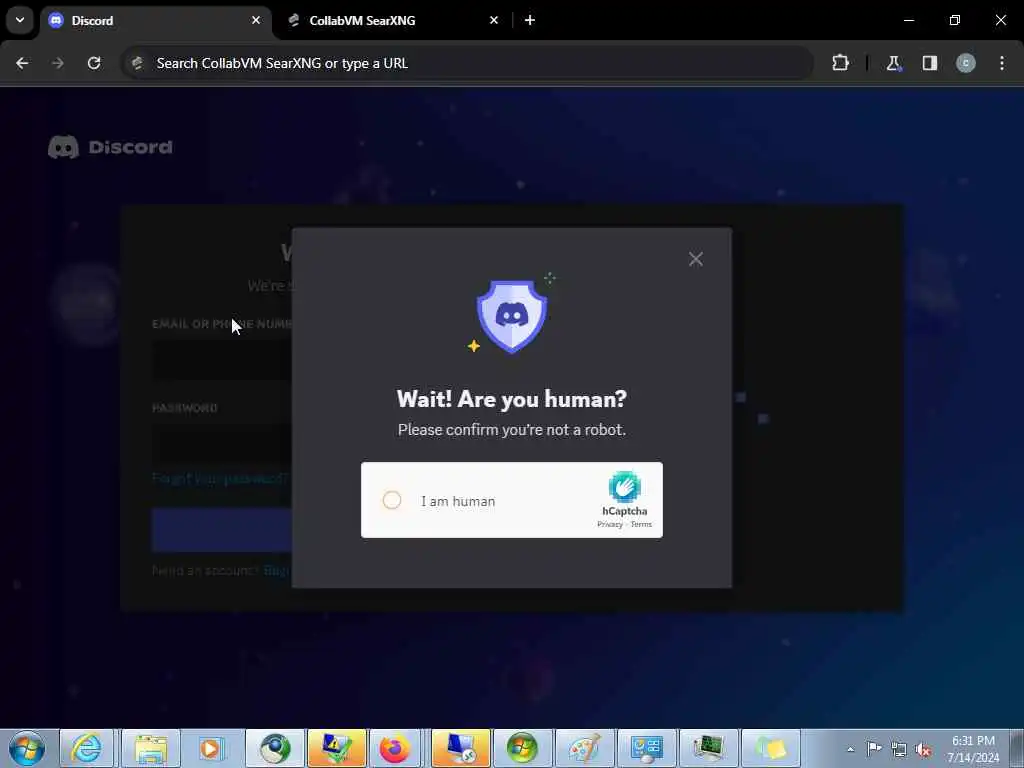
Task: Close the CollabVM SearXNG tab
Action: [494, 20]
